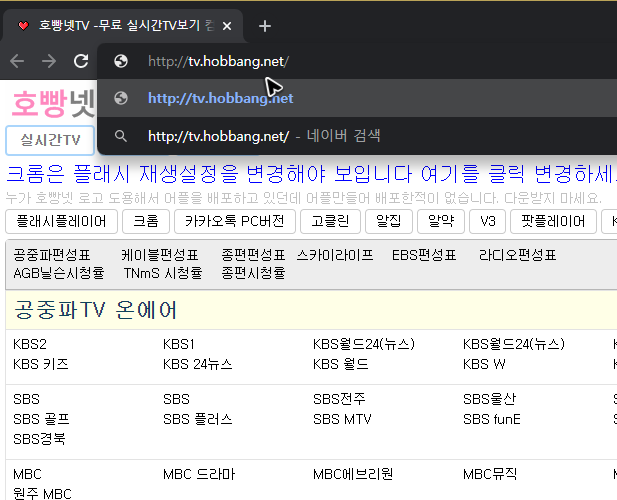Click the 카카오톡 PC버전 button
The width and height of the screenshot is (617, 500).
(235, 221)
